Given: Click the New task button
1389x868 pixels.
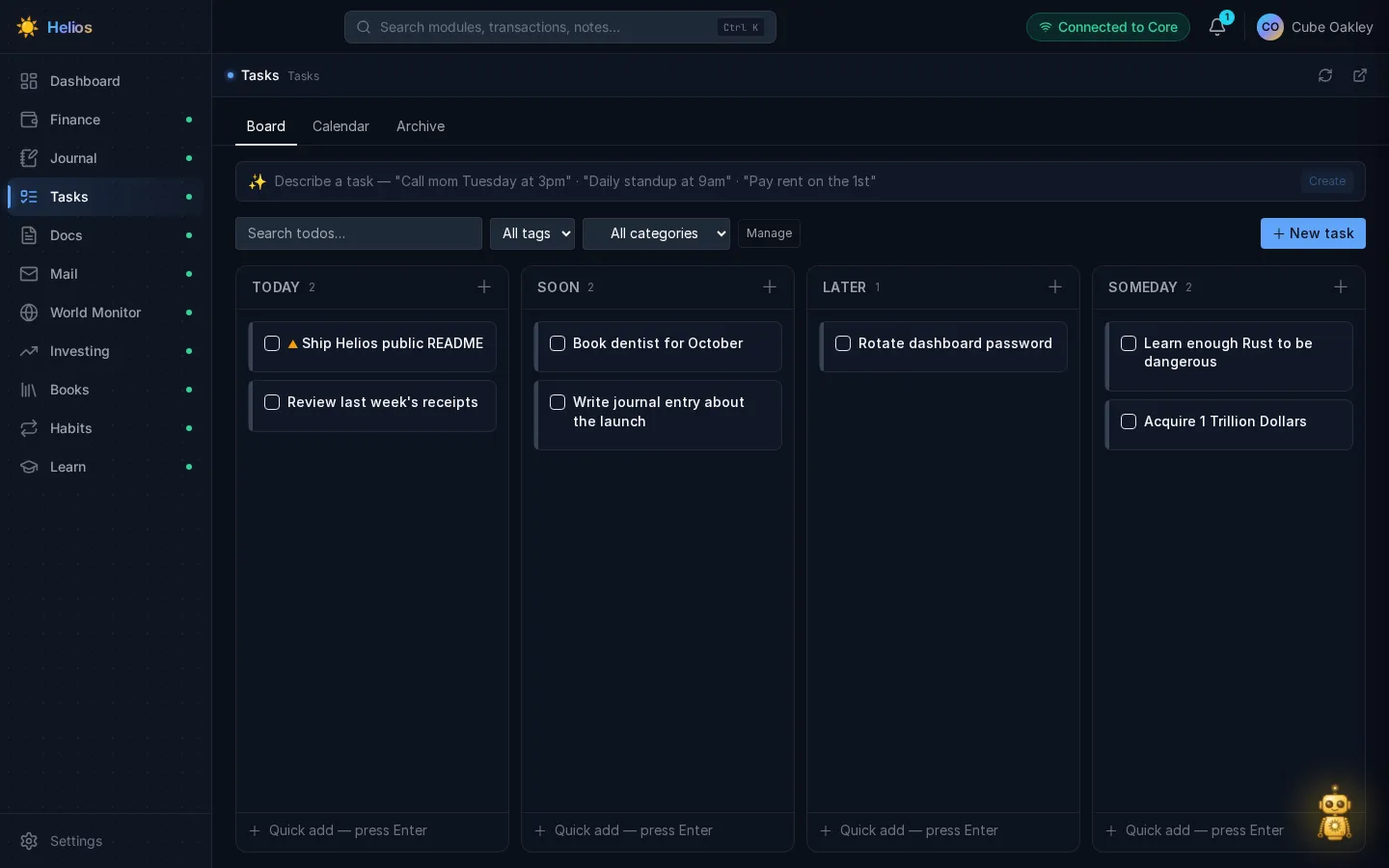Looking at the screenshot, I should 1313,233.
